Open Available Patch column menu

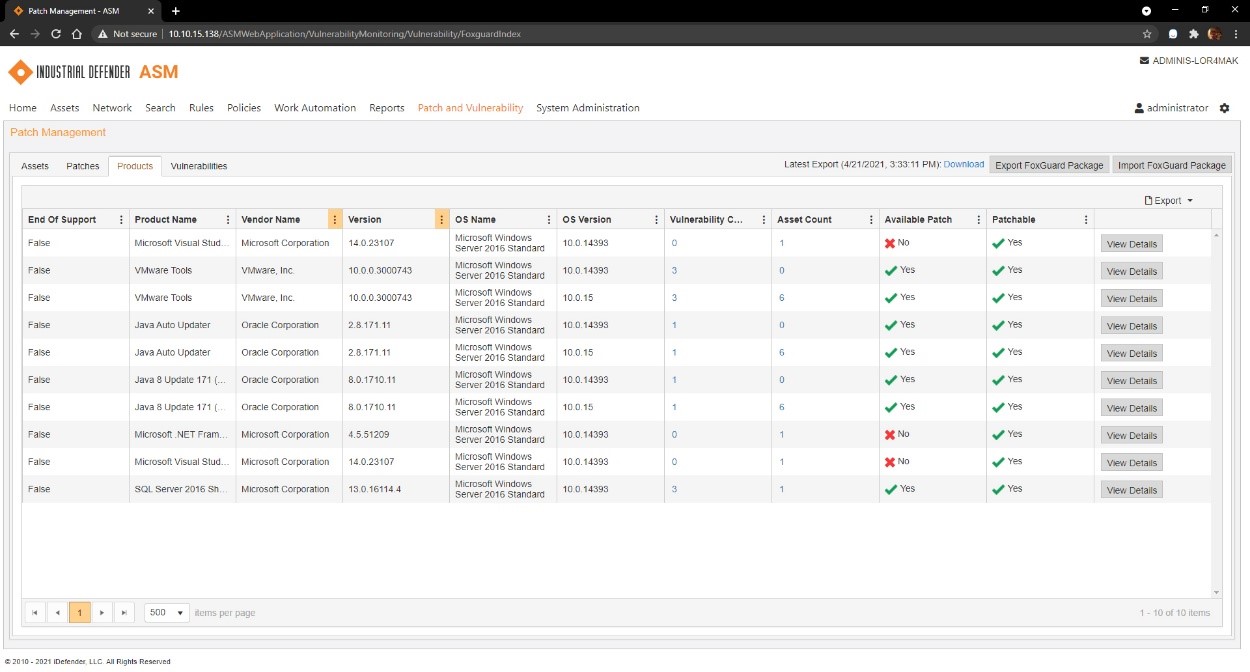[x=978, y=220]
